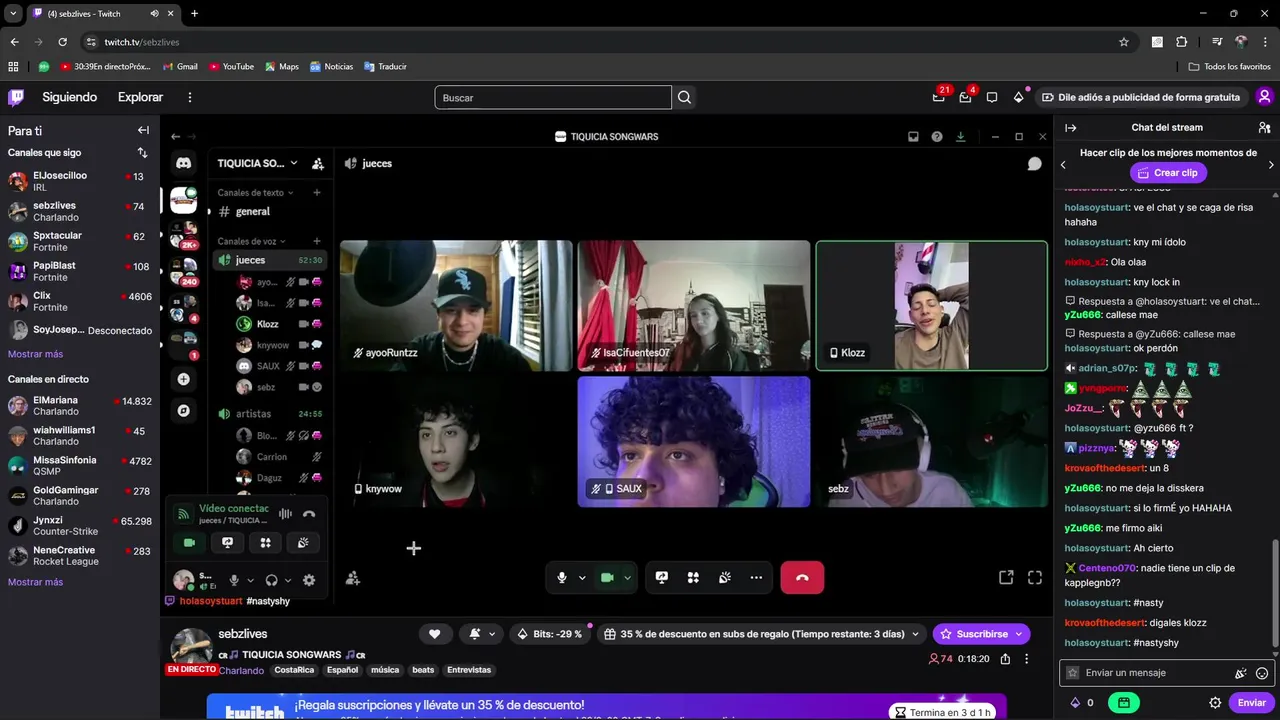The width and height of the screenshot is (1280, 720).
Task: Open Twitch notifications bell with badge 21
Action: click(939, 97)
